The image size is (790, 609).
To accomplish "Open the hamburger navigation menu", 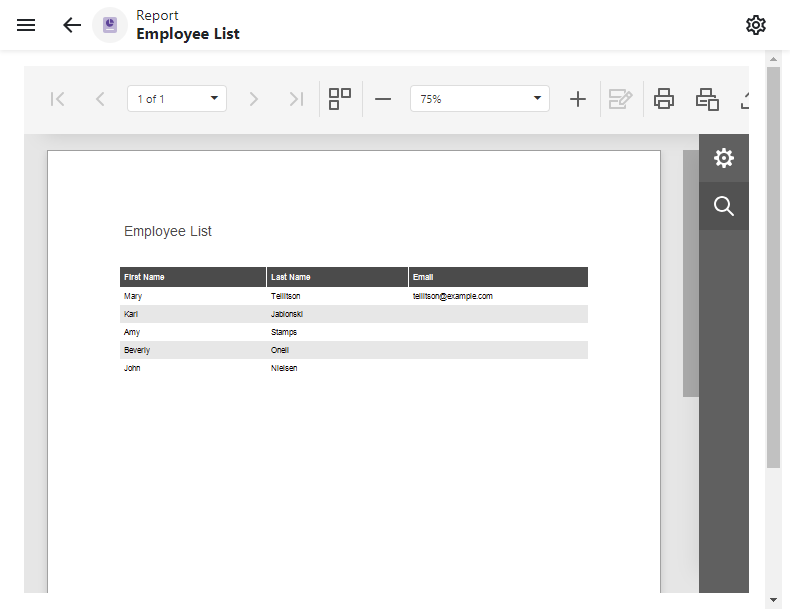I will click(26, 25).
